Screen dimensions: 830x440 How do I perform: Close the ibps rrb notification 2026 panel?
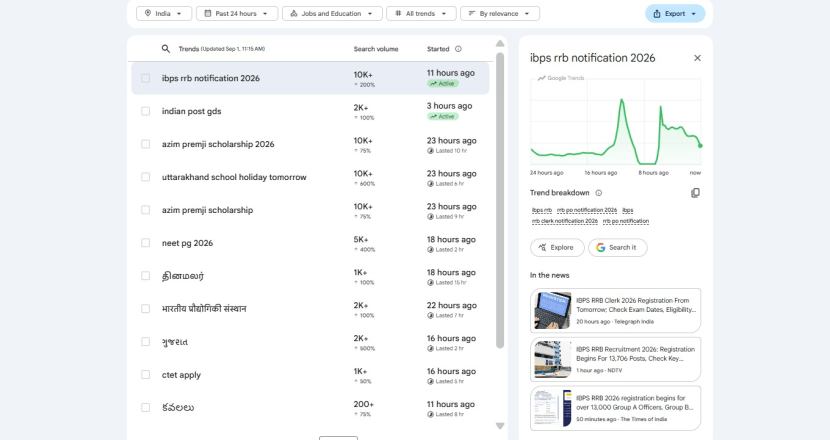(x=697, y=58)
